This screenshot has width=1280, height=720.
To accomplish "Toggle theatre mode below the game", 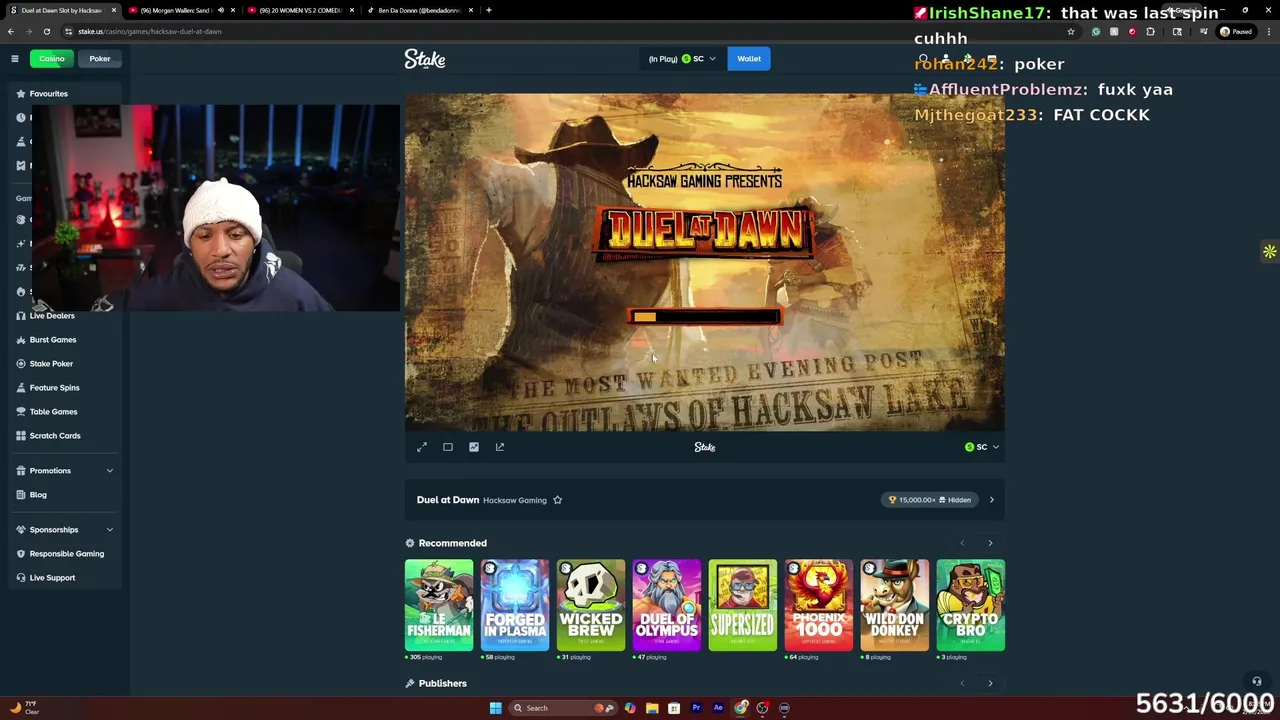I will pos(448,447).
